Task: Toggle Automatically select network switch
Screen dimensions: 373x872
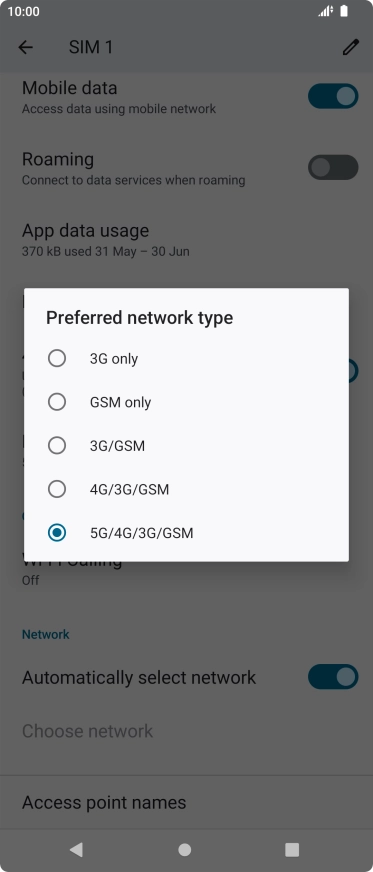Action: [x=333, y=677]
